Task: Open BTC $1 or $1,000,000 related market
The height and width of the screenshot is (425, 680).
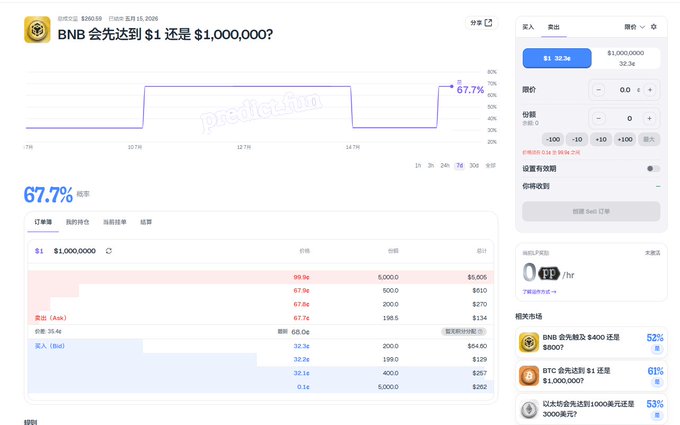Action: 591,376
